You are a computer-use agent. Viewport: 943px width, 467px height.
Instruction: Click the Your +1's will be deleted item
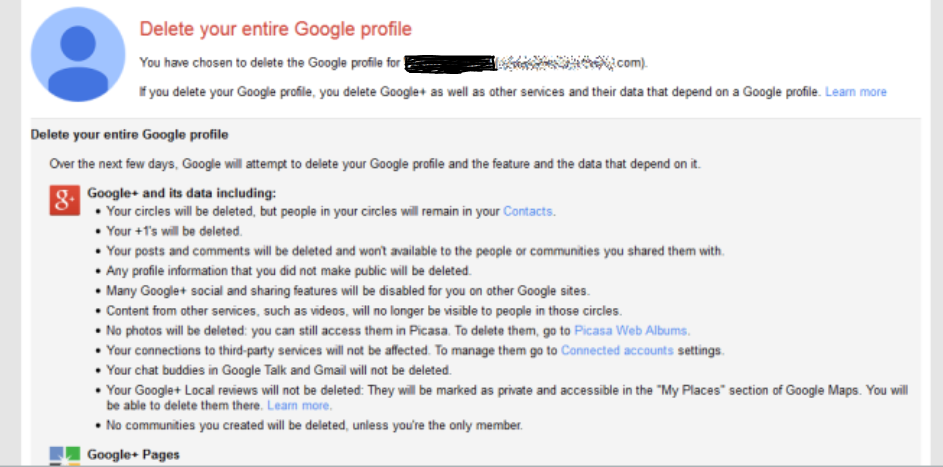point(174,231)
